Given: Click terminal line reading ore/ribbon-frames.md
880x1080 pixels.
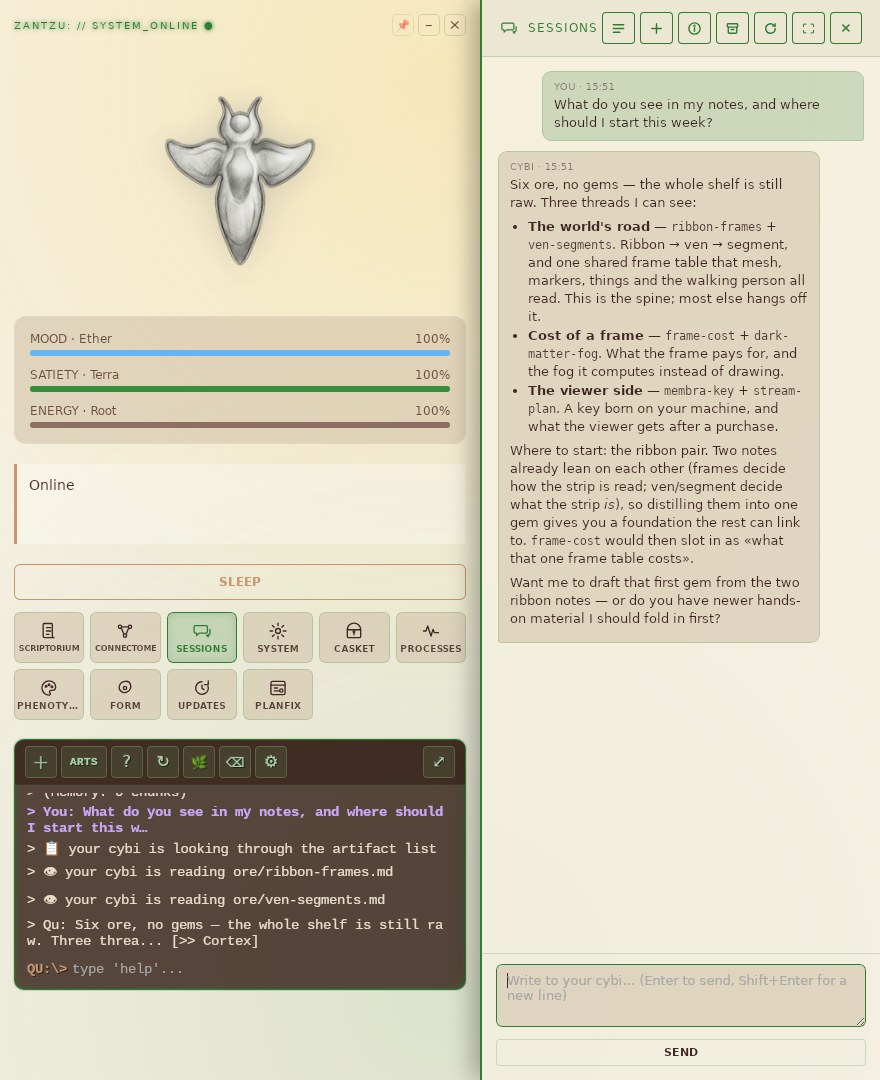Looking at the screenshot, I should click(x=210, y=872).
